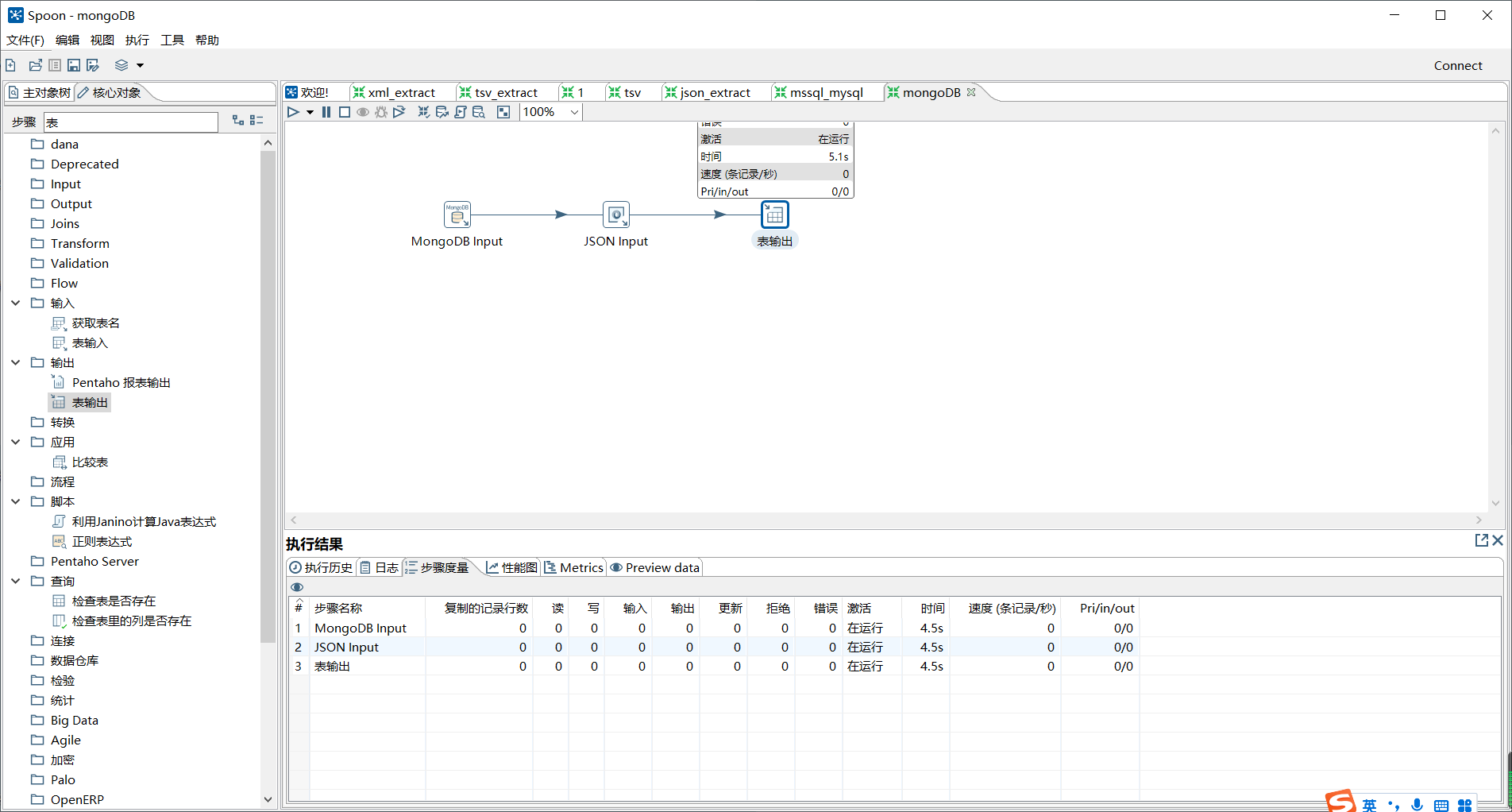Pause the running transformation
1512x812 pixels.
tap(326, 112)
